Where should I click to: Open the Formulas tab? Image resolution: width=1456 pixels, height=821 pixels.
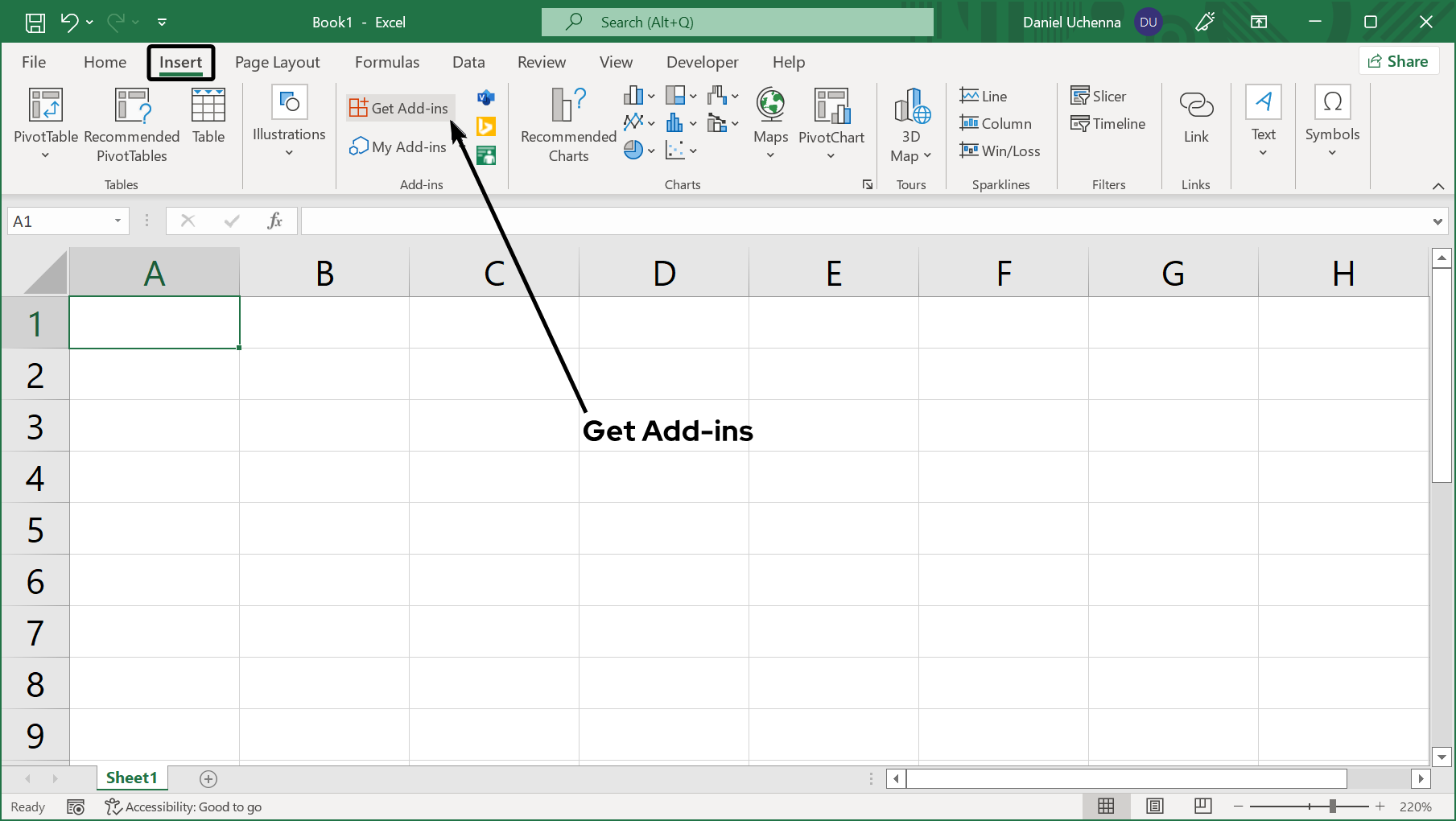pos(387,62)
